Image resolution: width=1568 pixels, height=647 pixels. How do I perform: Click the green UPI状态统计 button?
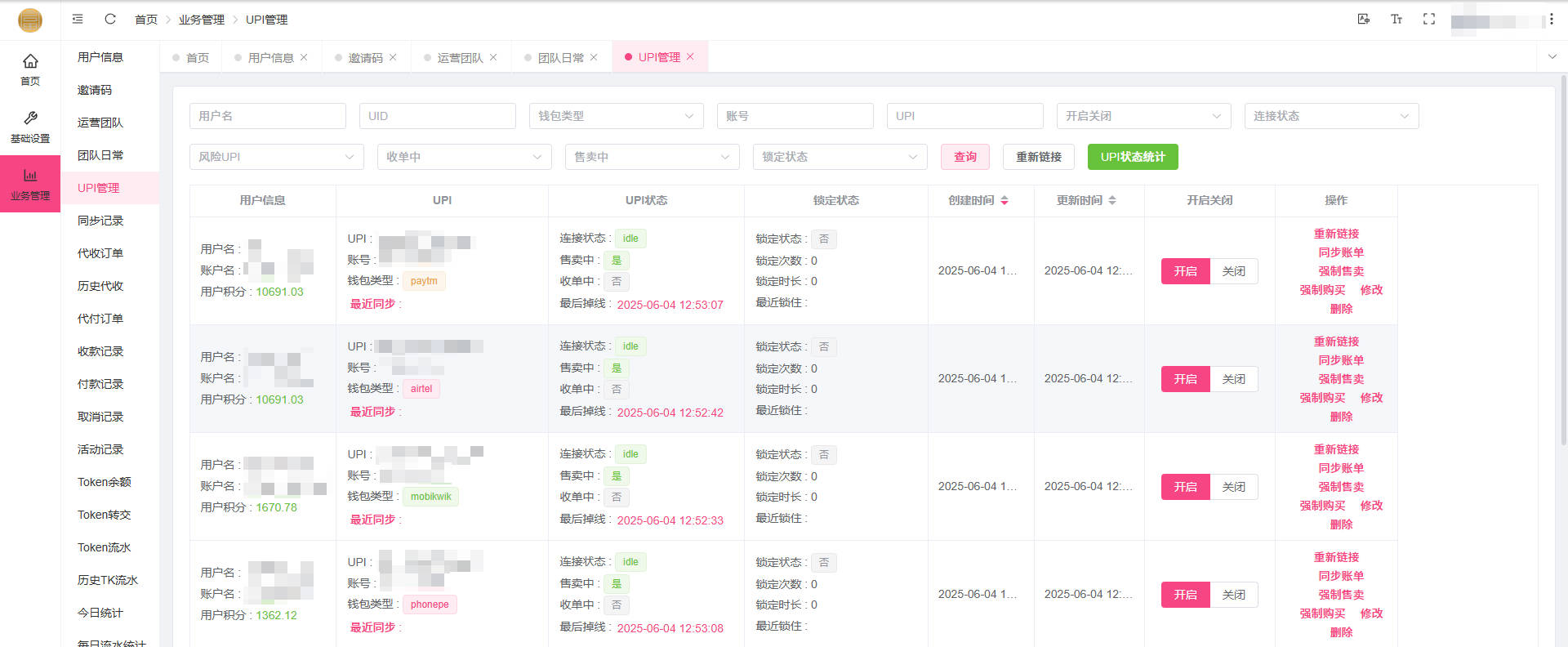click(1132, 157)
